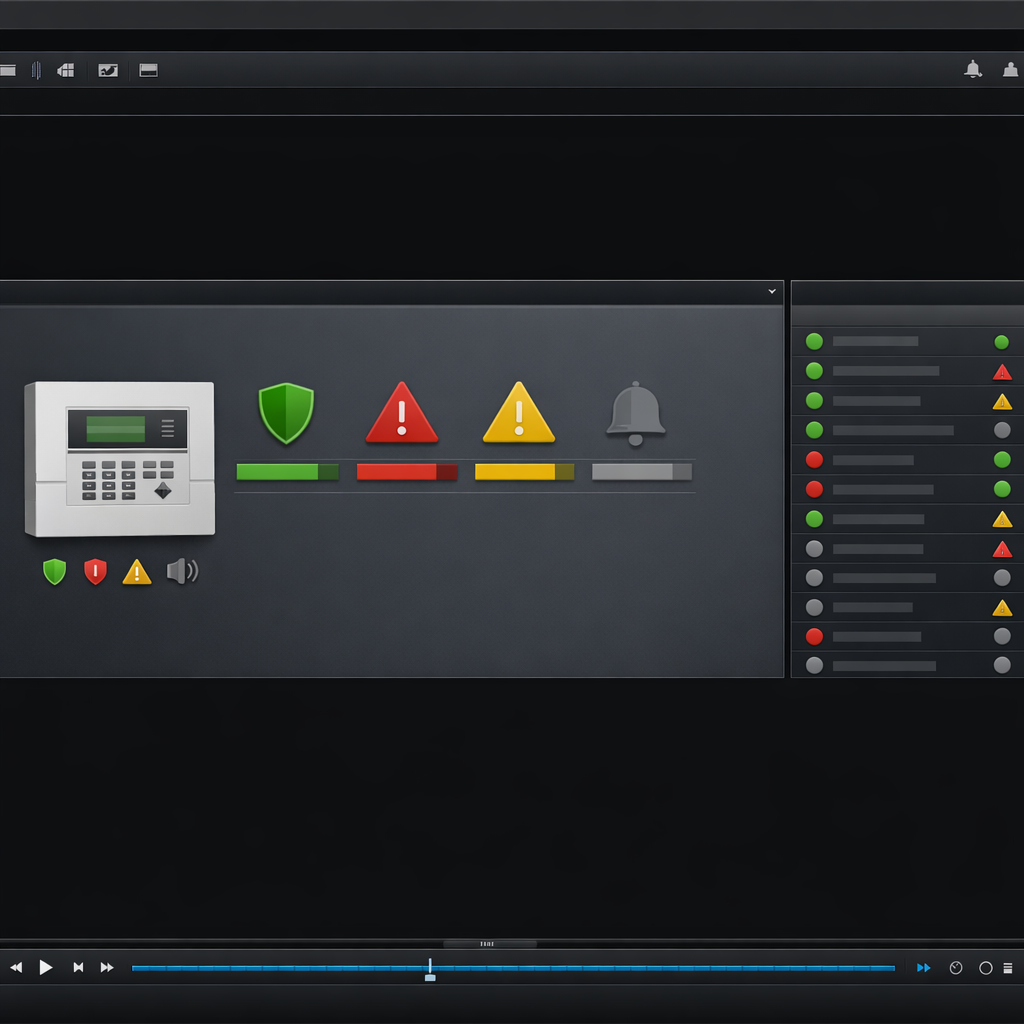Collapse the alarm panel header chevron
Viewport: 1024px width, 1024px height.
click(x=772, y=291)
